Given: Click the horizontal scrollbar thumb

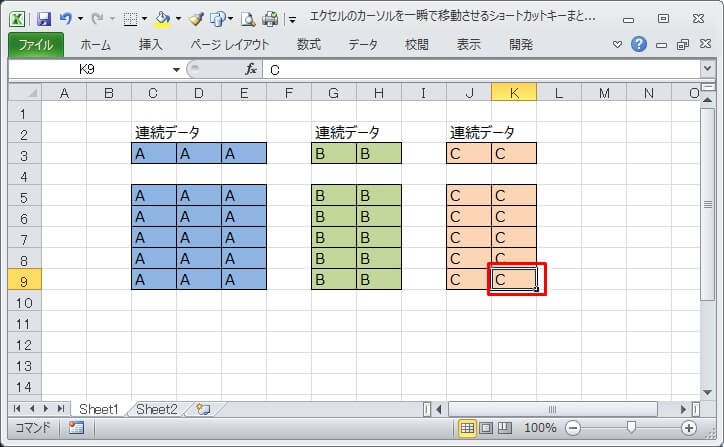Looking at the screenshot, I should (x=553, y=409).
